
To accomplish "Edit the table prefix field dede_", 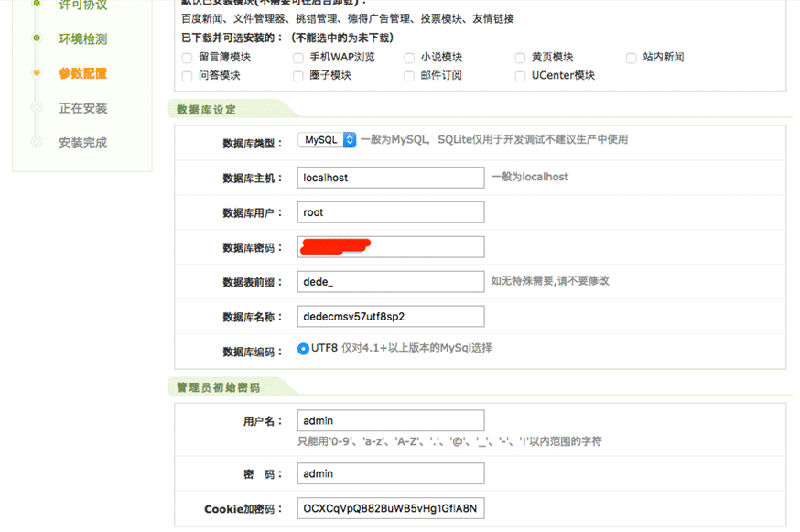I will coord(390,282).
